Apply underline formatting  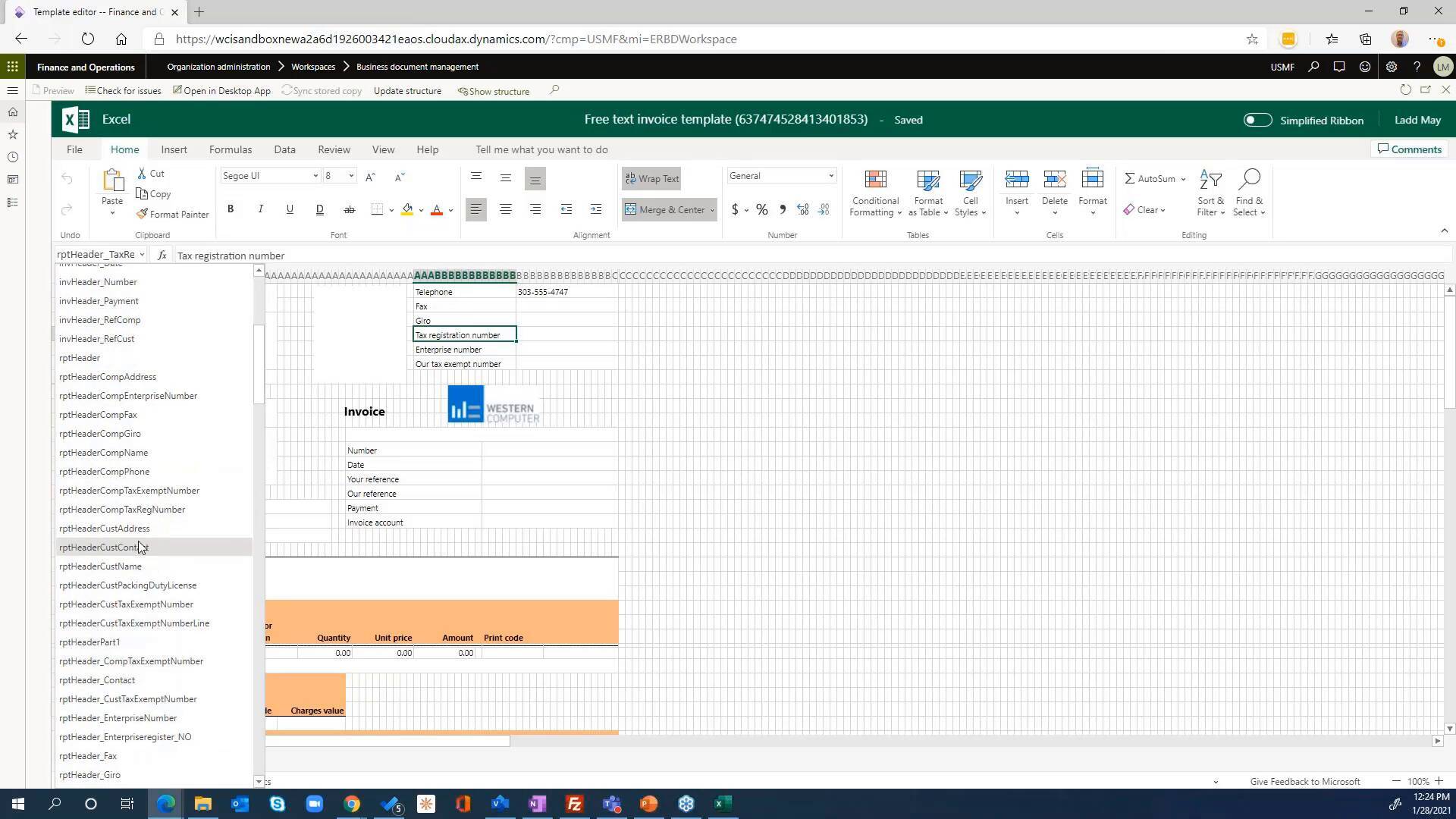pyautogui.click(x=290, y=209)
